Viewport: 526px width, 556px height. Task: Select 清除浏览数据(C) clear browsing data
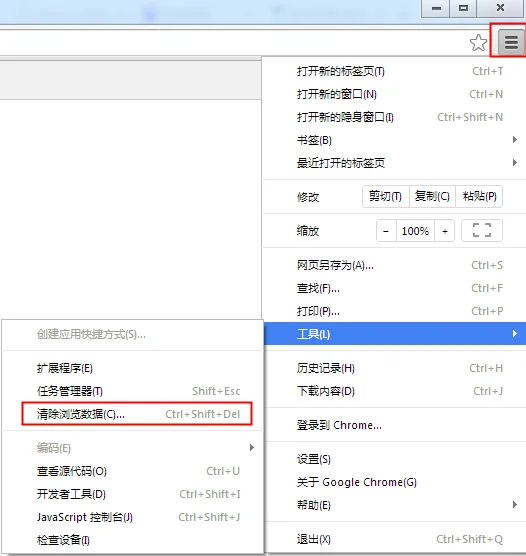(137, 414)
